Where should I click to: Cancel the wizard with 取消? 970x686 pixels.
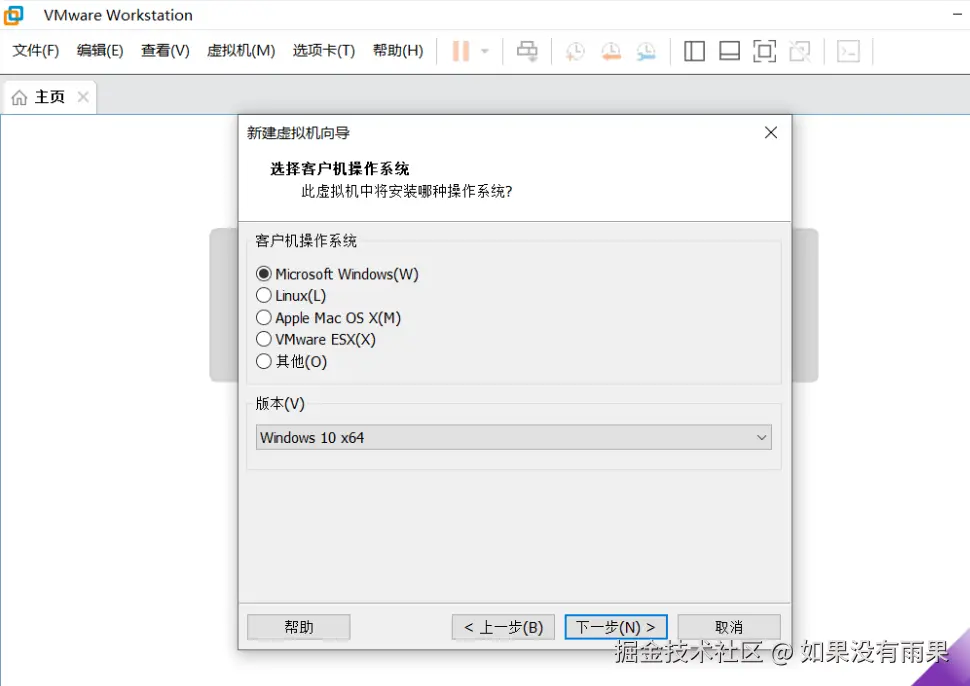tap(729, 627)
